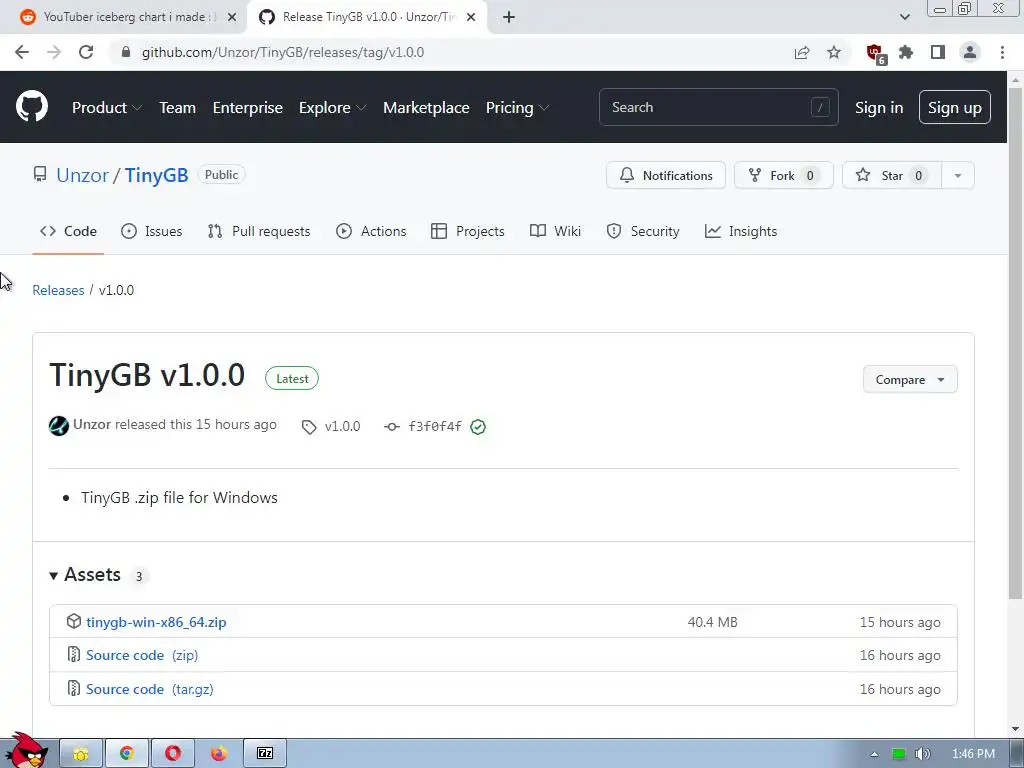Switch to the Code tab
Screen dimensions: 1024x768
pos(68,231)
